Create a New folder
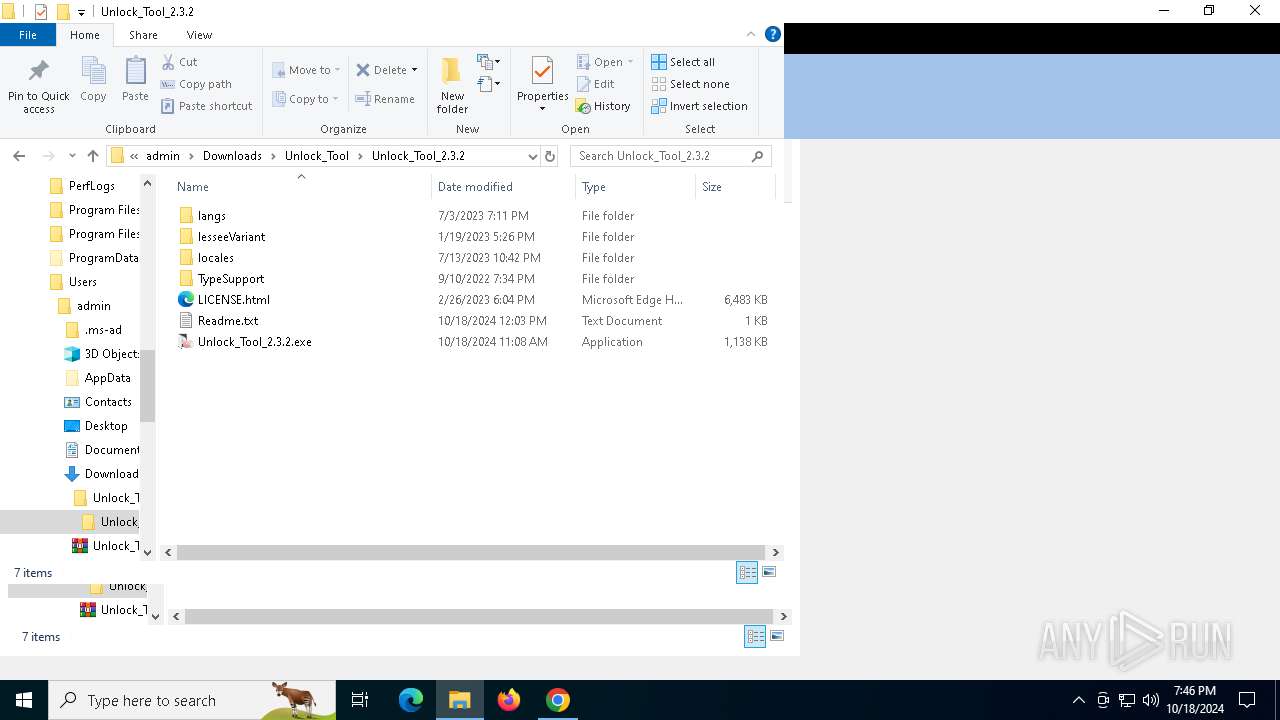Viewport: 1280px width, 720px height. 452,86
